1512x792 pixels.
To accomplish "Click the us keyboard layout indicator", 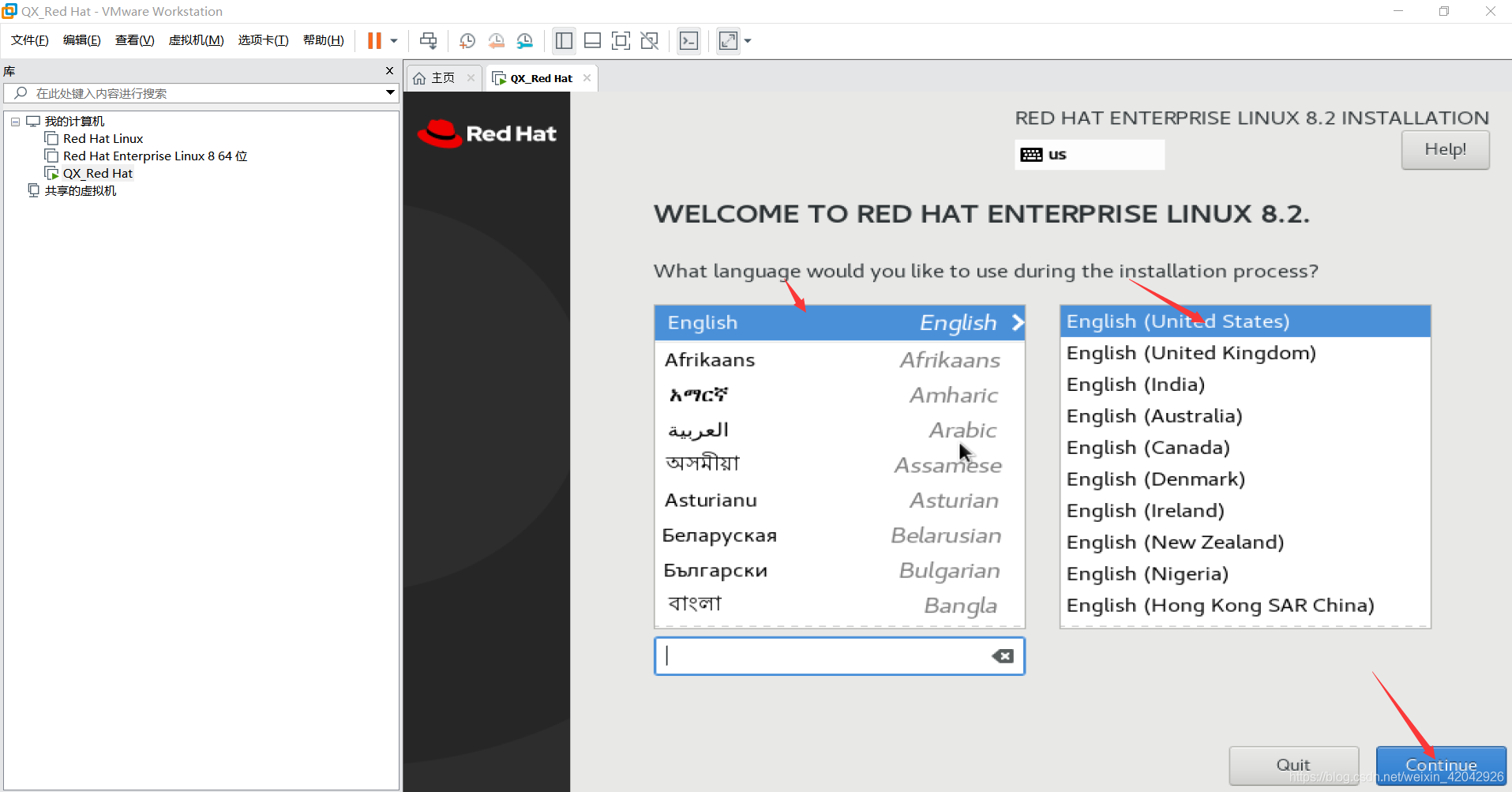I will coord(1089,155).
